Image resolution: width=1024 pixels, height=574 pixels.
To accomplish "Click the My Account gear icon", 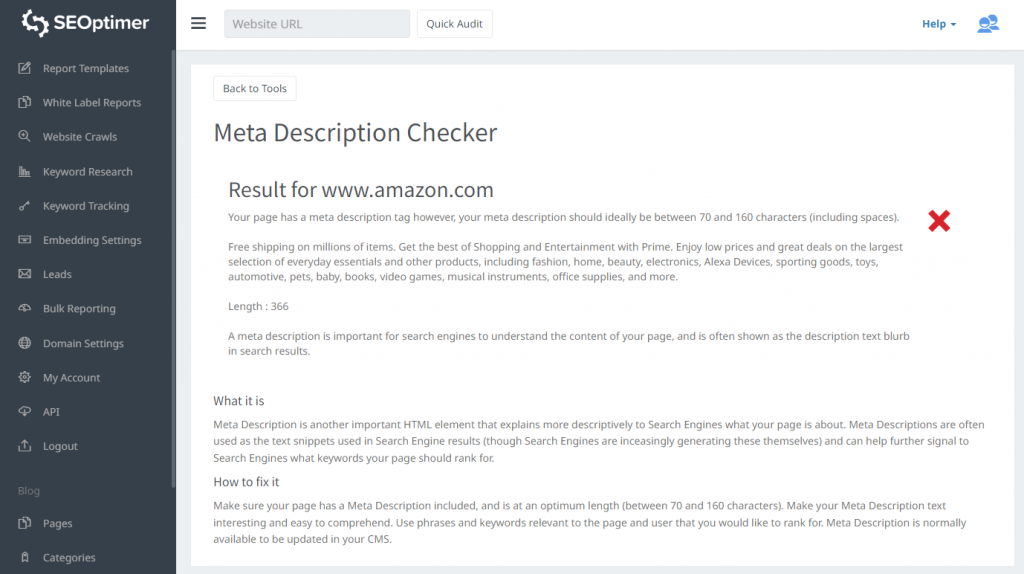I will point(24,378).
